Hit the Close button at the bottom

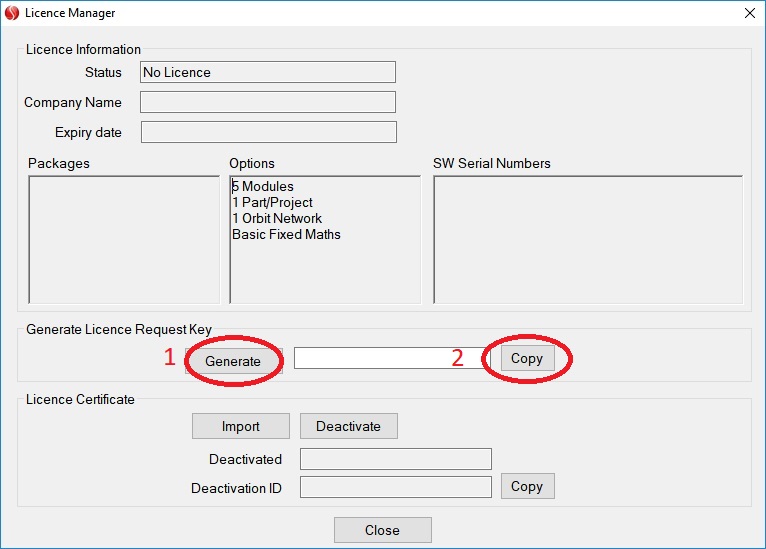coord(382,530)
